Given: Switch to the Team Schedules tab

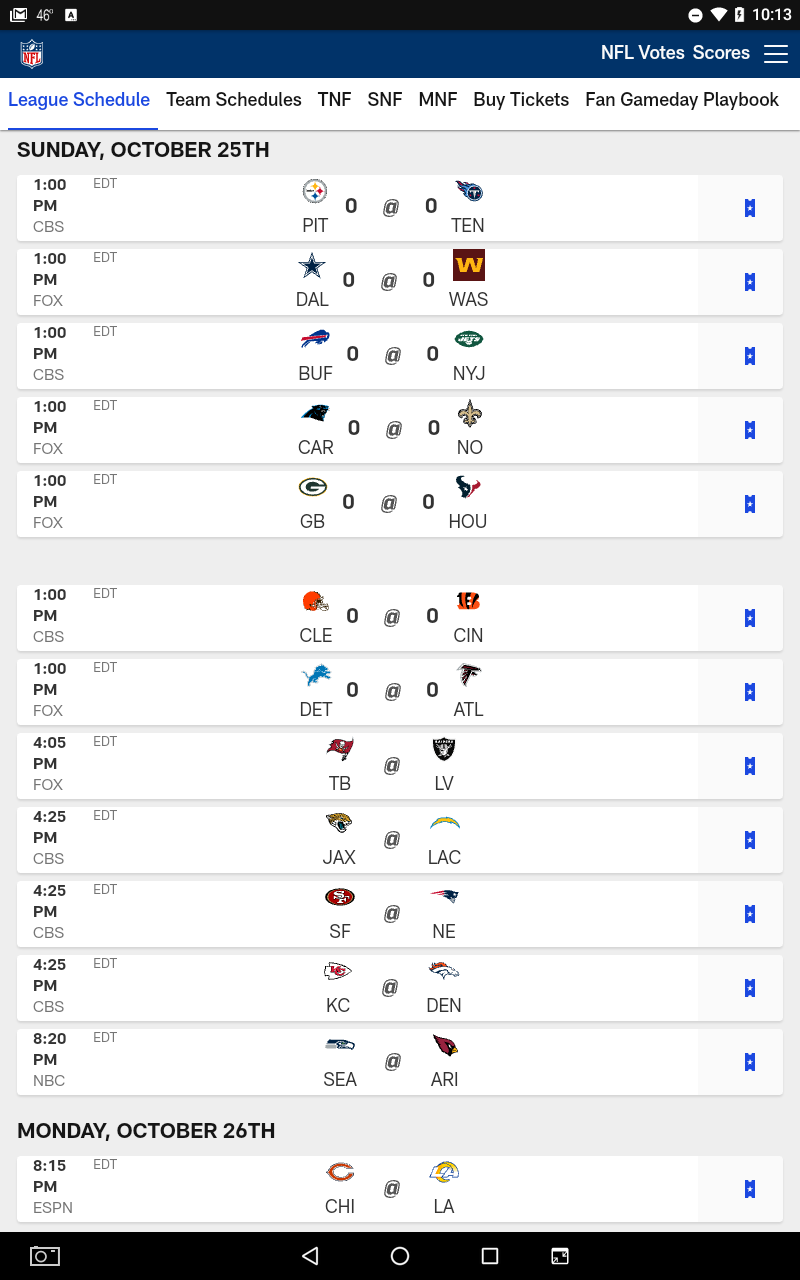Looking at the screenshot, I should [x=234, y=100].
